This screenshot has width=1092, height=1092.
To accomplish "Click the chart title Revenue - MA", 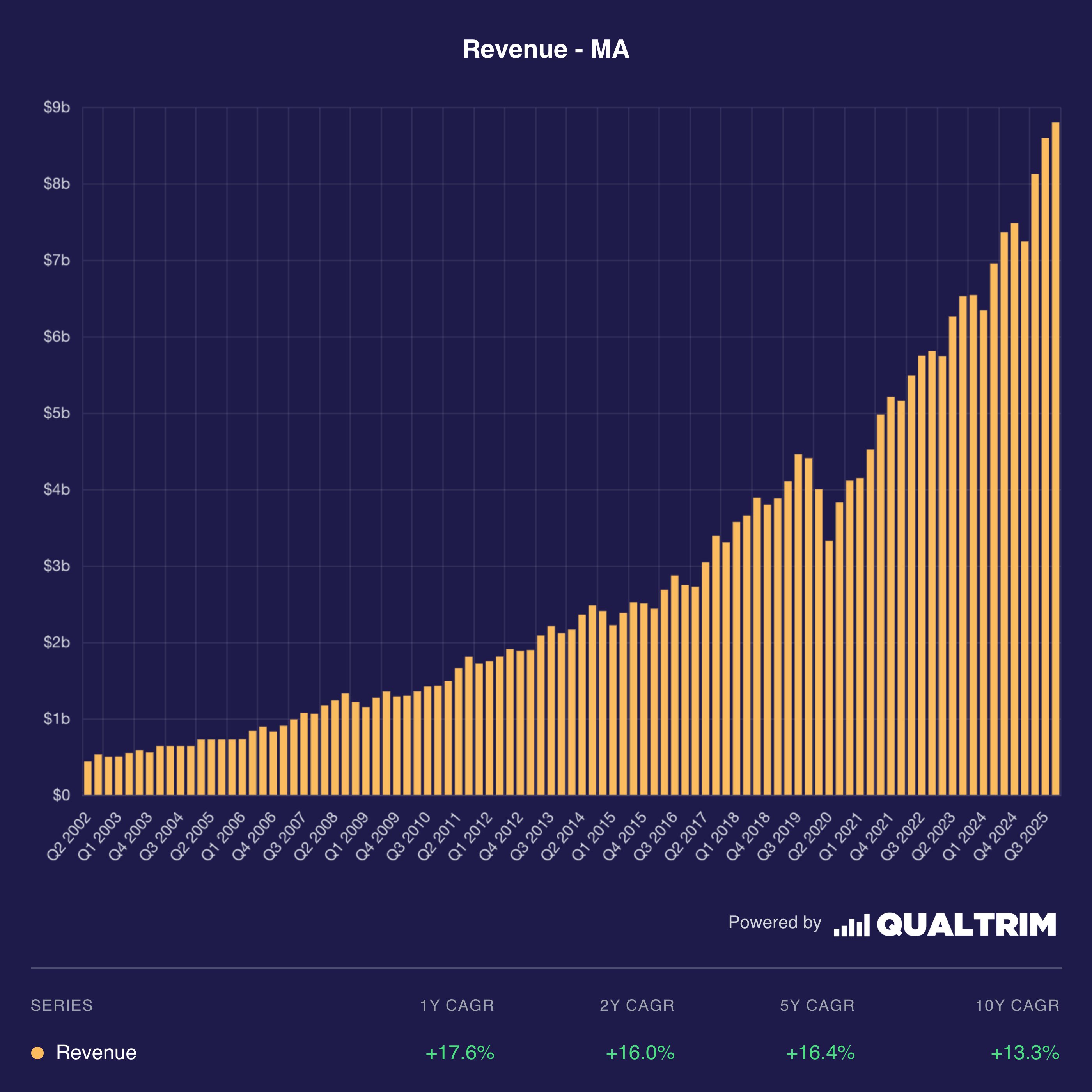I will (546, 49).
